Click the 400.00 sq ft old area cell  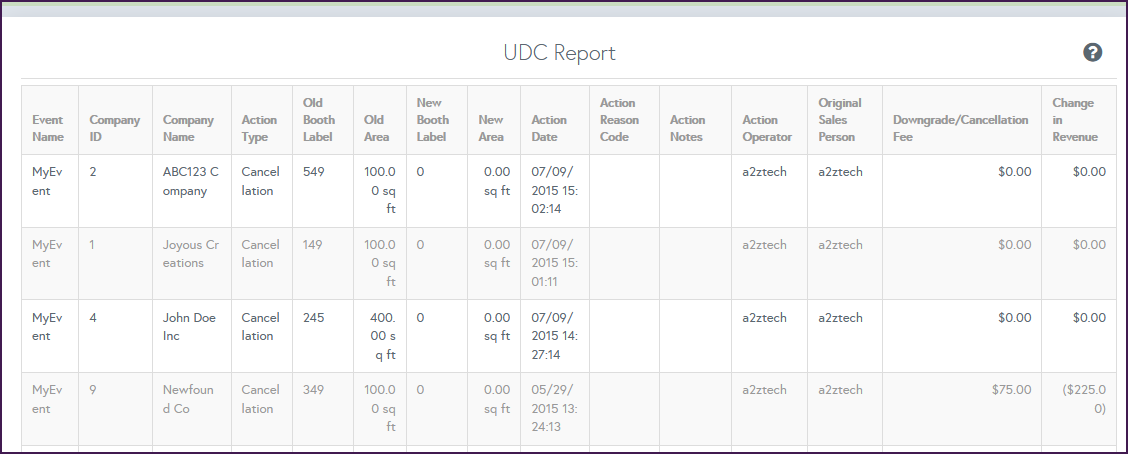click(x=380, y=336)
